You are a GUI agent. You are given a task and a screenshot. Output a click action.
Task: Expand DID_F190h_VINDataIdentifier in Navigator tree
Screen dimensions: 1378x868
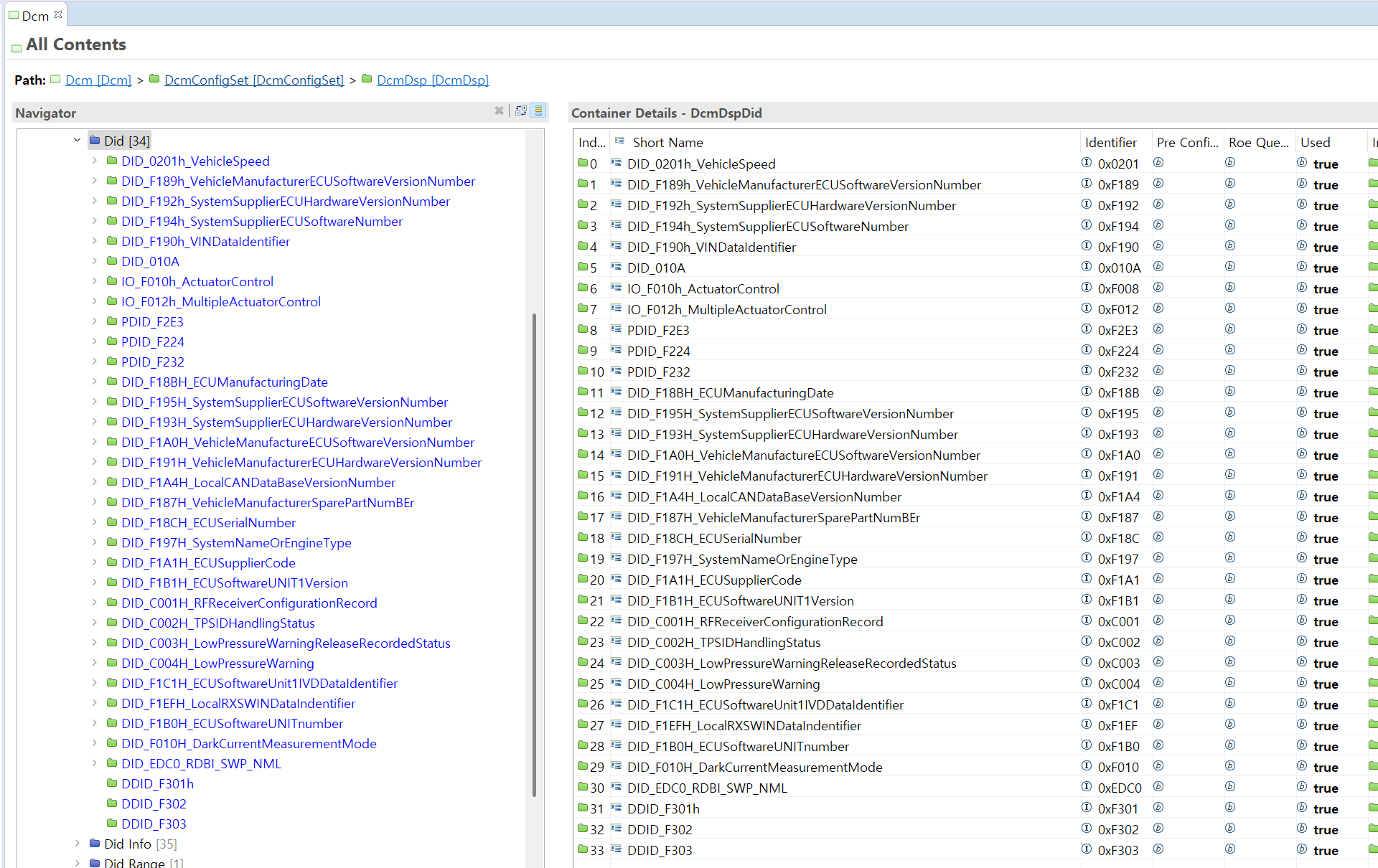click(x=94, y=241)
